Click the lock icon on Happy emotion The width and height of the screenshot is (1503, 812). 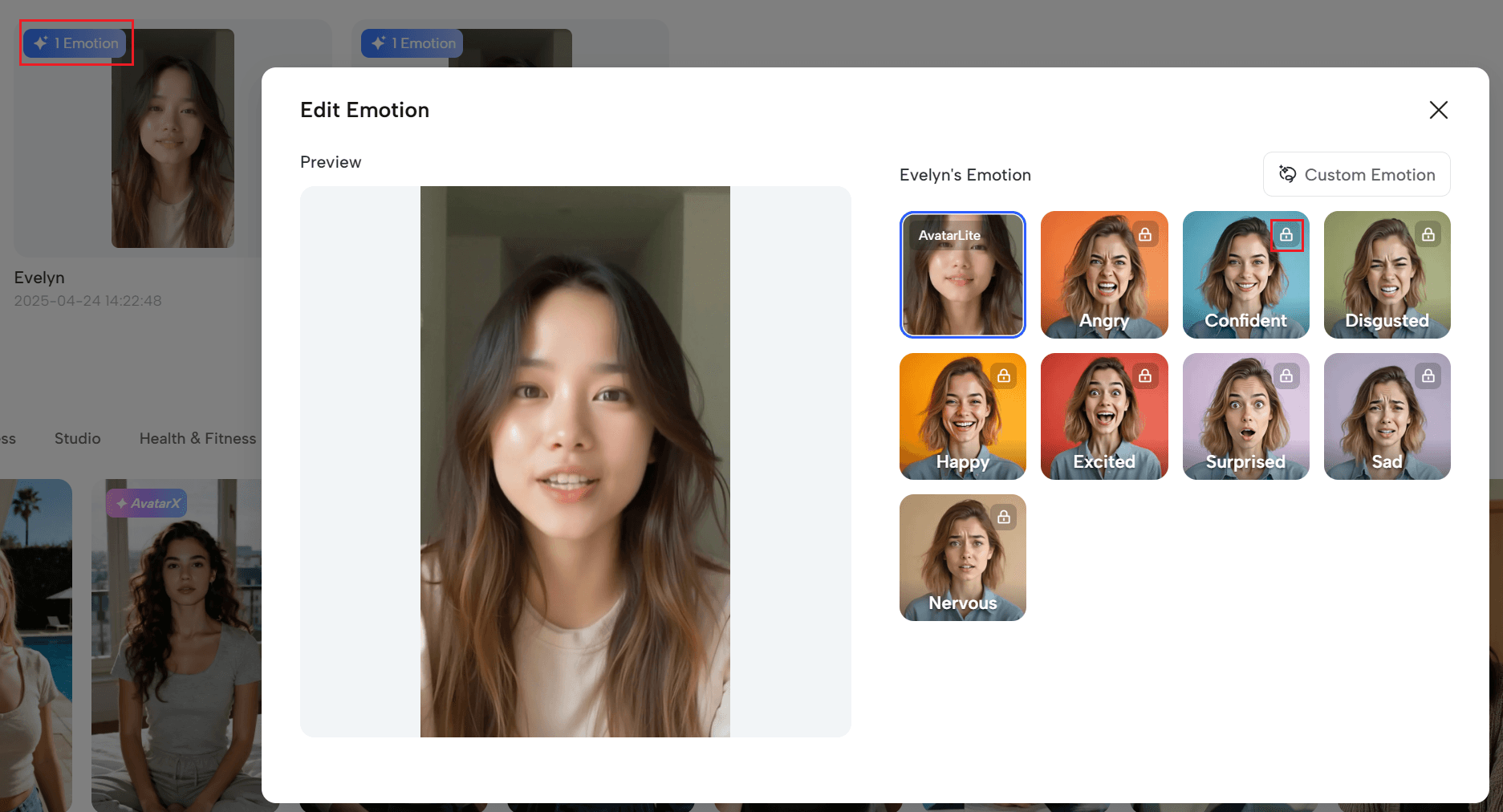coord(1004,376)
